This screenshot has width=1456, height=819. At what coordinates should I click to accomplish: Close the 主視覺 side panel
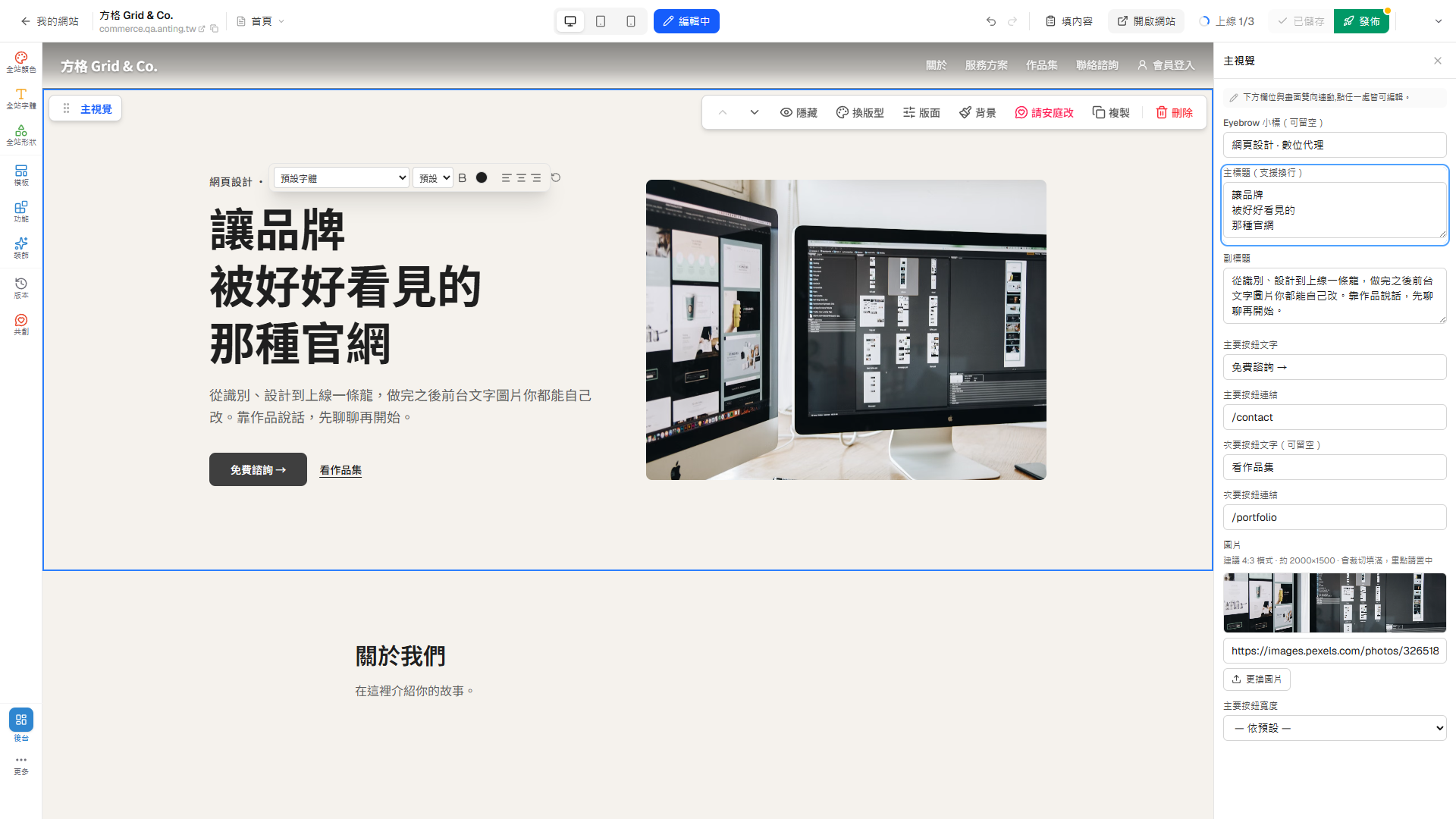1438,61
